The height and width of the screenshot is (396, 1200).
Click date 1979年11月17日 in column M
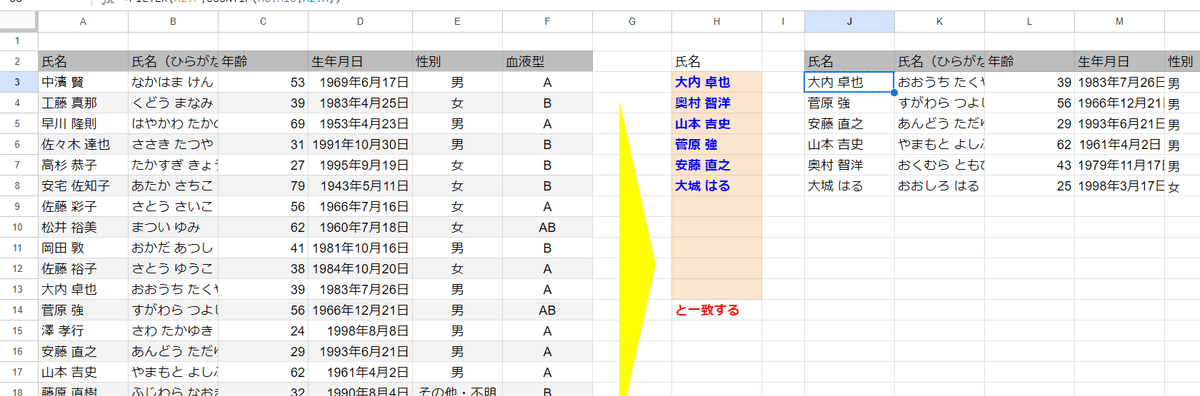click(1120, 165)
